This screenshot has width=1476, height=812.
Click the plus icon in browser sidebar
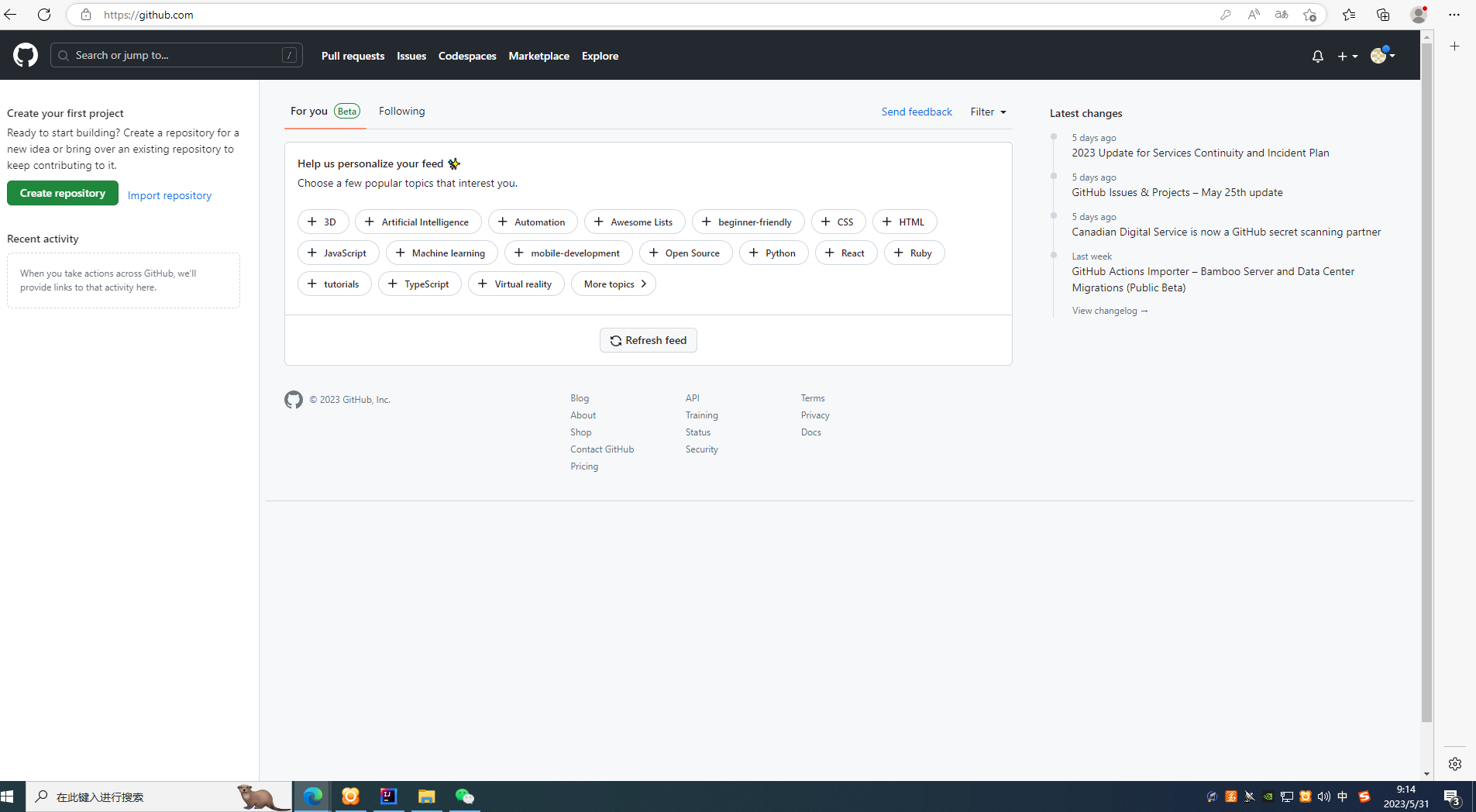point(1455,46)
